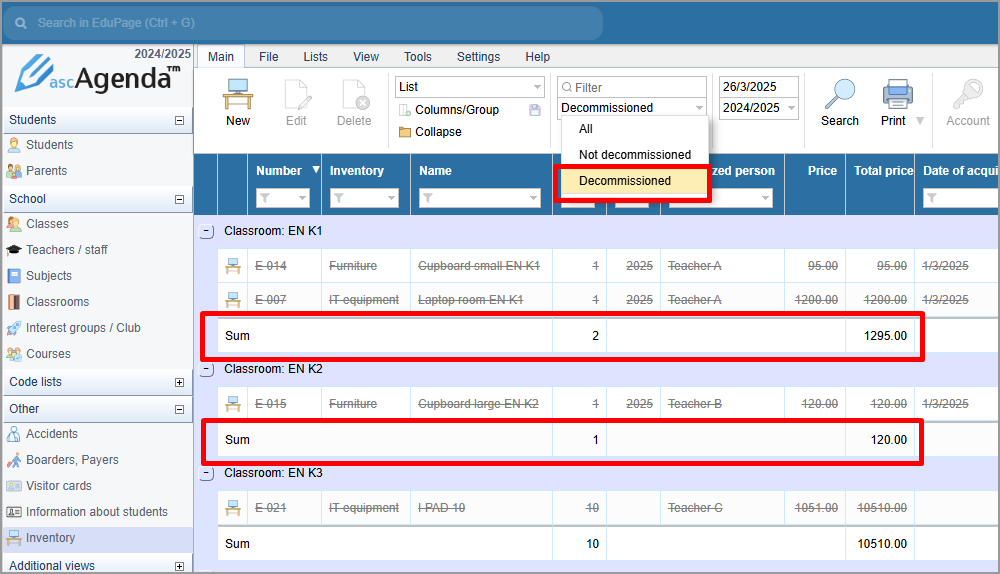Image resolution: width=1000 pixels, height=574 pixels.
Task: Open Teachers / staff in sidebar
Action: pos(66,250)
